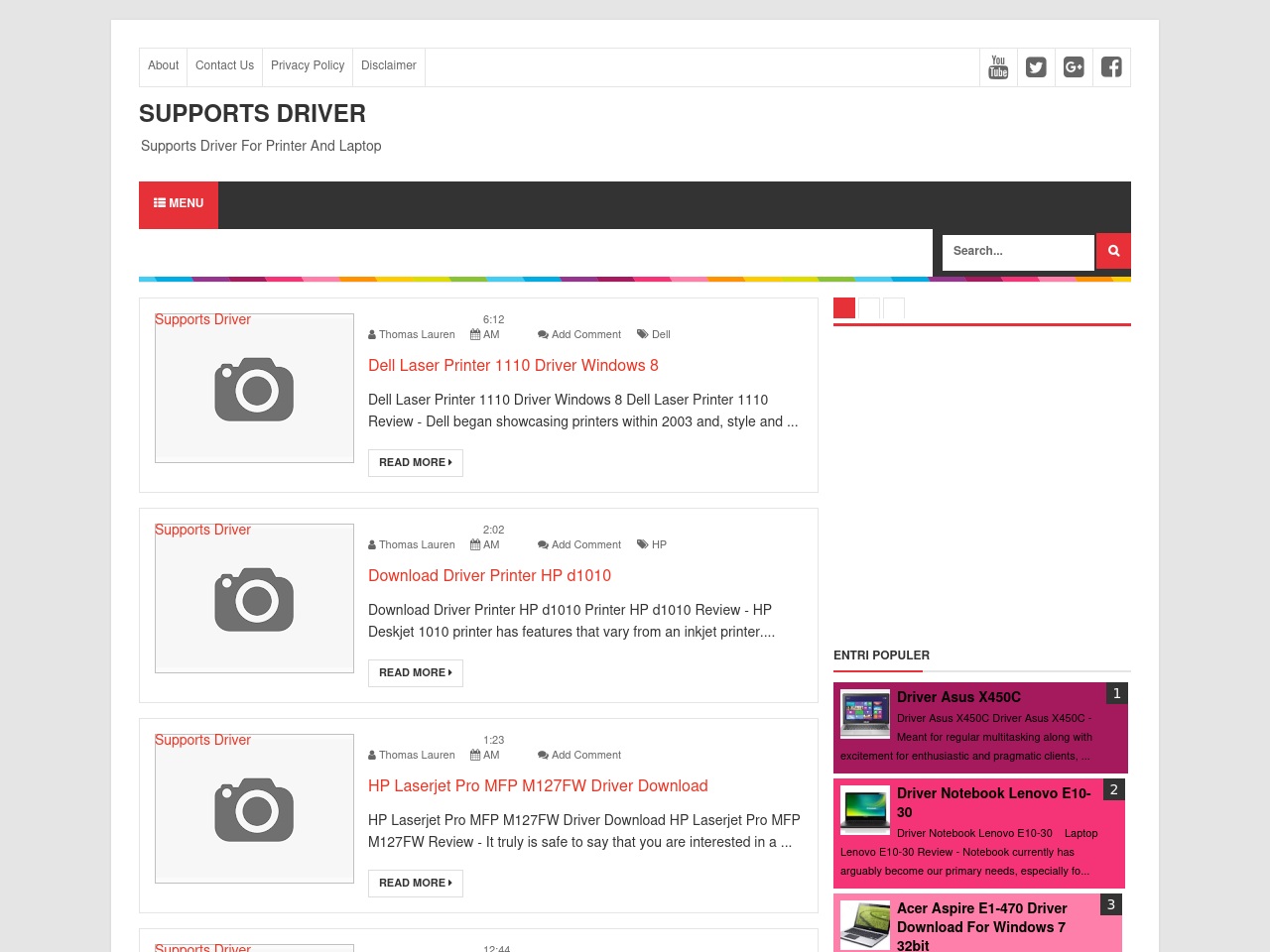Click the SUPPORTS DRIVER site title
The height and width of the screenshot is (952, 1270).
252,113
